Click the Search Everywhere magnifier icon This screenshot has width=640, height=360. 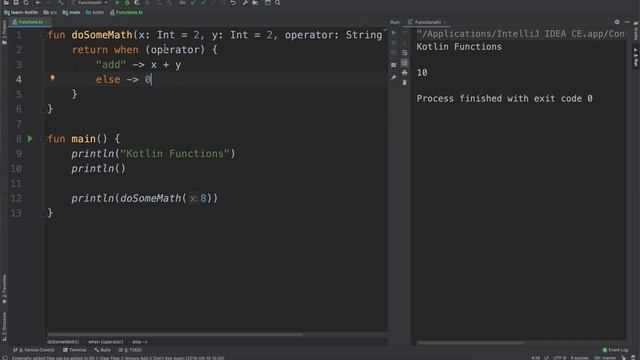278,2
